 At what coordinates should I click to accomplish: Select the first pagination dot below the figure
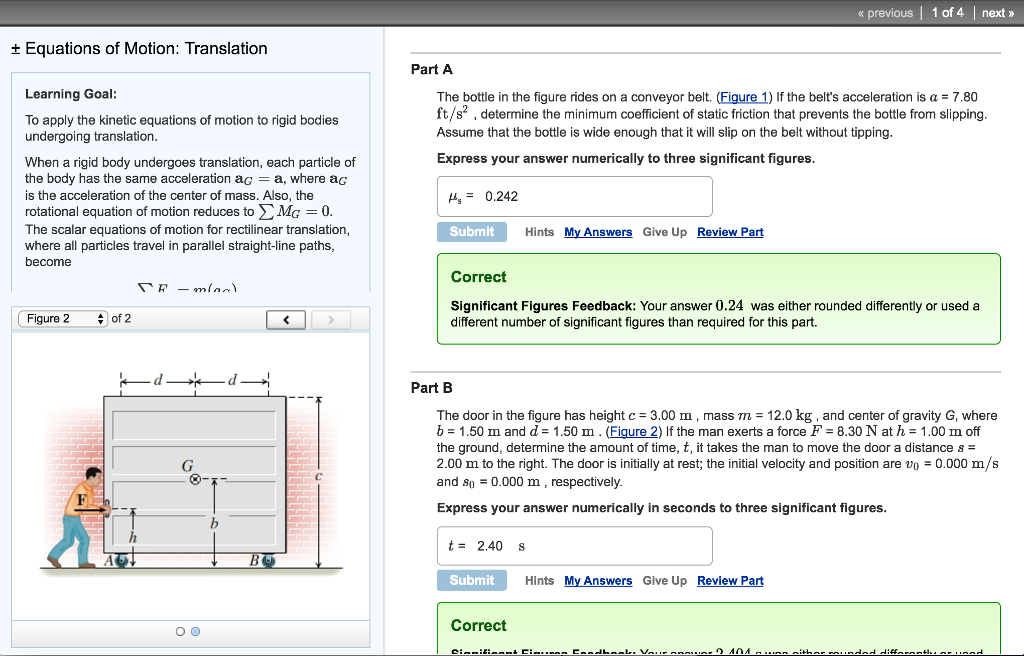179,631
